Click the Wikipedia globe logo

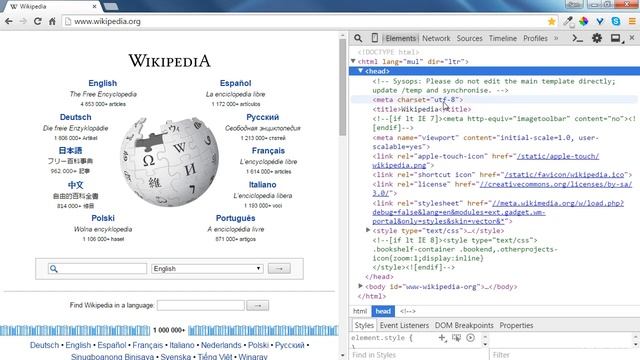[x=169, y=161]
